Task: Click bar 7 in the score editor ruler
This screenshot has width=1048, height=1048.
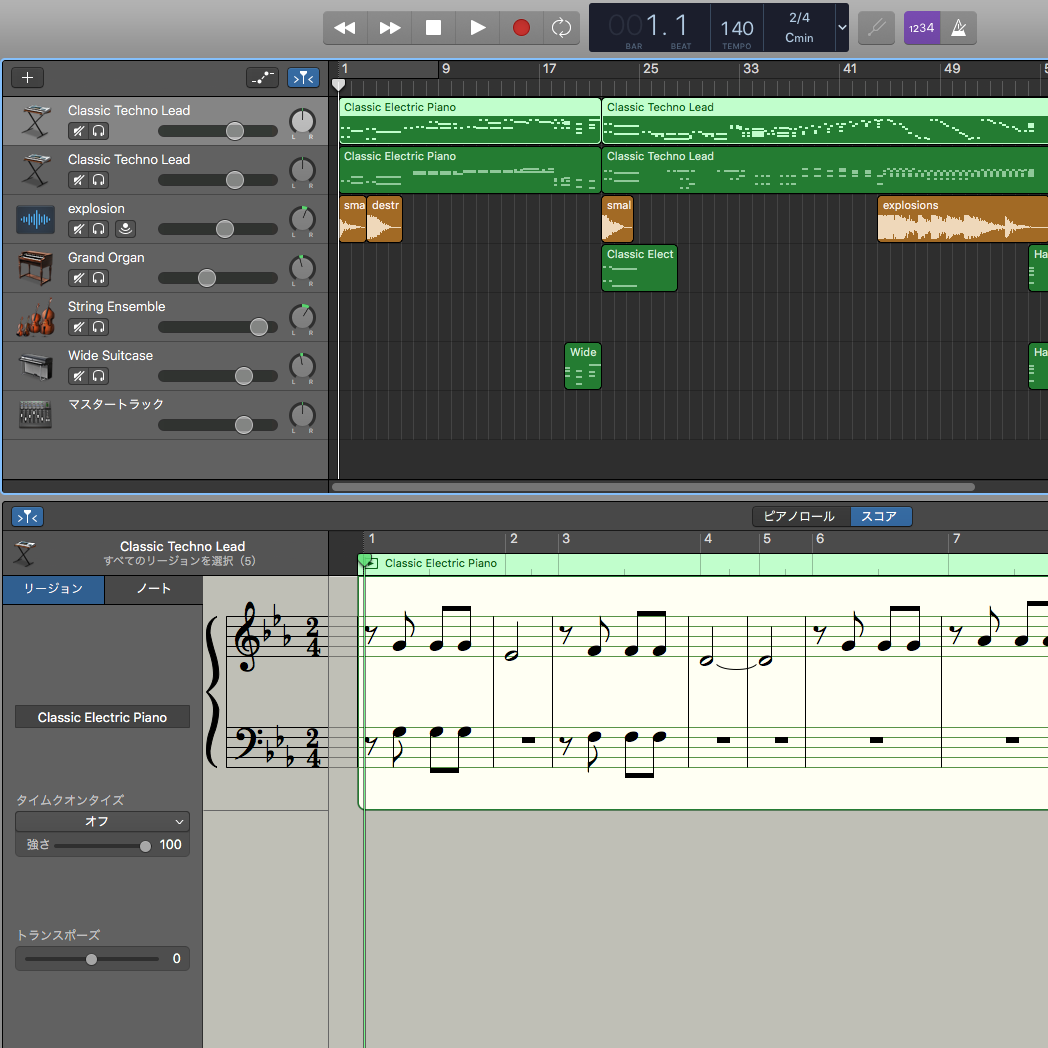Action: click(x=956, y=539)
